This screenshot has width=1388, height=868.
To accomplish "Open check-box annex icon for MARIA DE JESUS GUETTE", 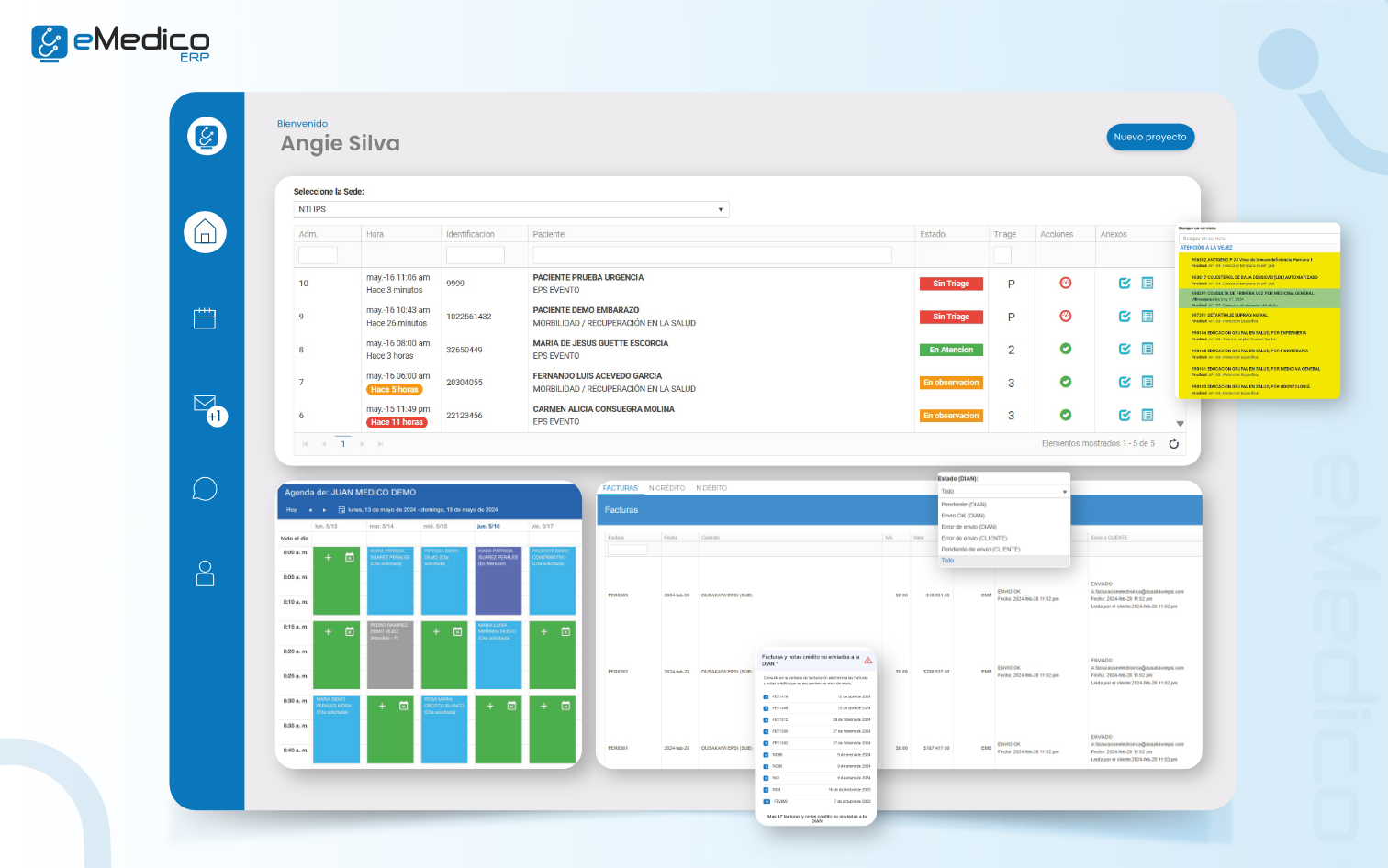I will (x=1125, y=349).
